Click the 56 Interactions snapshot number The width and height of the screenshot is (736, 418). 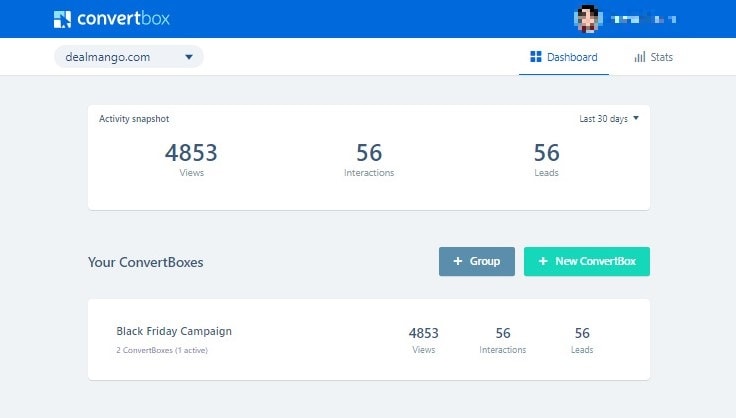pos(369,152)
